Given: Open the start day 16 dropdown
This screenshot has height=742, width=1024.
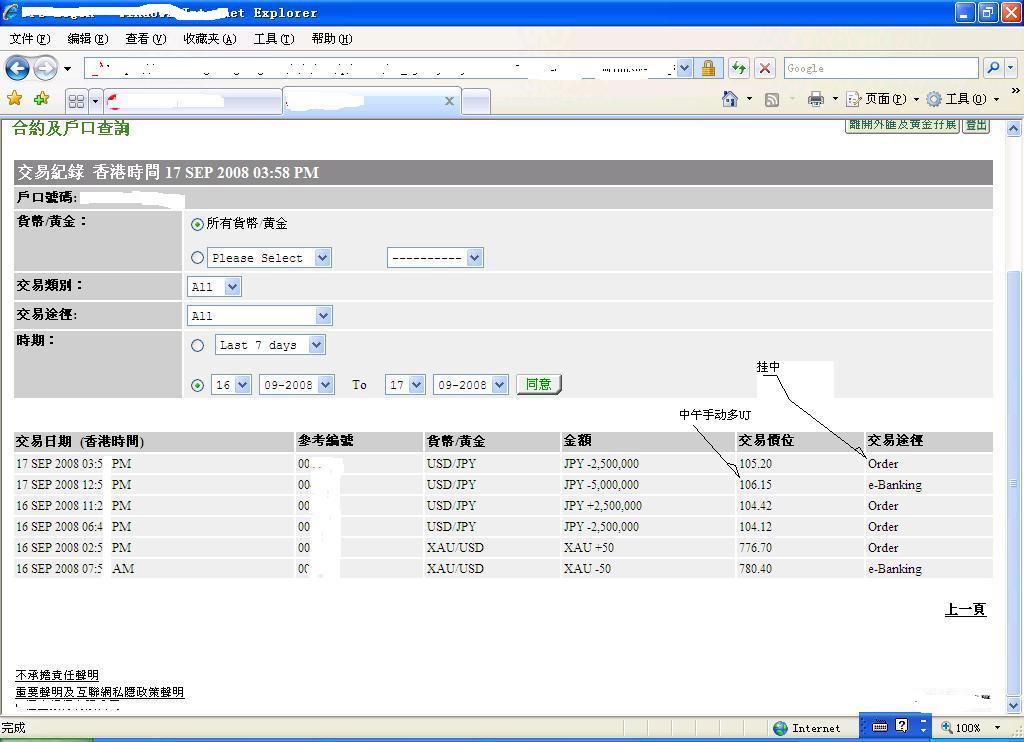Looking at the screenshot, I should coord(231,385).
